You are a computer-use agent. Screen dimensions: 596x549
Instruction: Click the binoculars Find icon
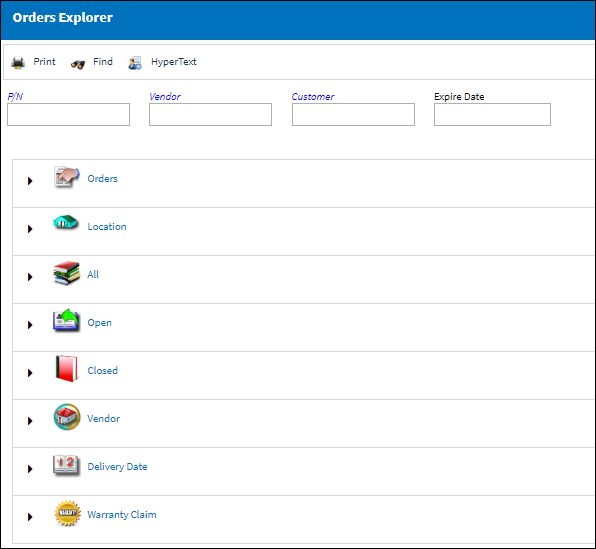pyautogui.click(x=78, y=64)
